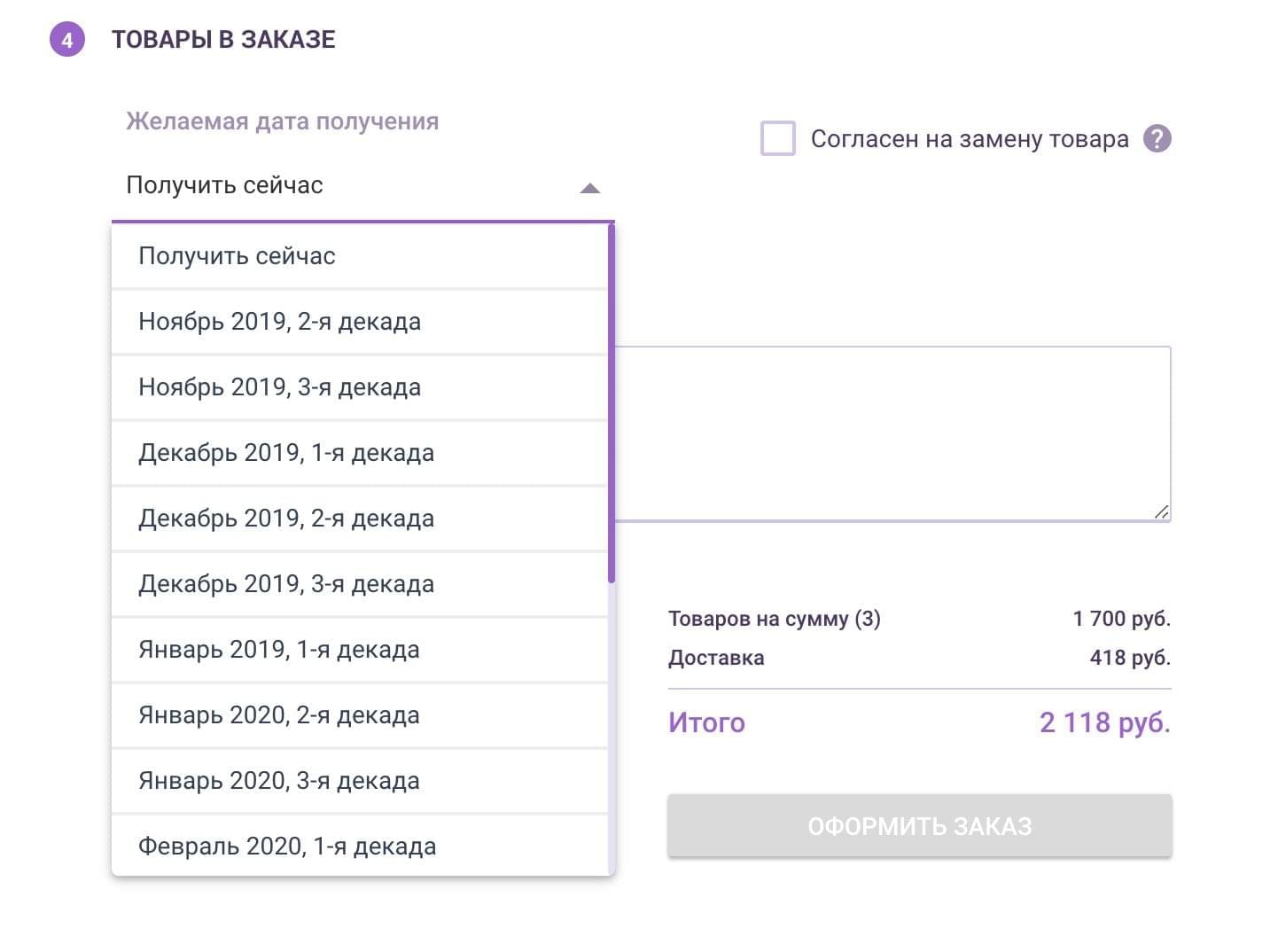The width and height of the screenshot is (1278, 952).
Task: Enable the 'Согласен на замену товара' checkbox
Action: tap(777, 139)
